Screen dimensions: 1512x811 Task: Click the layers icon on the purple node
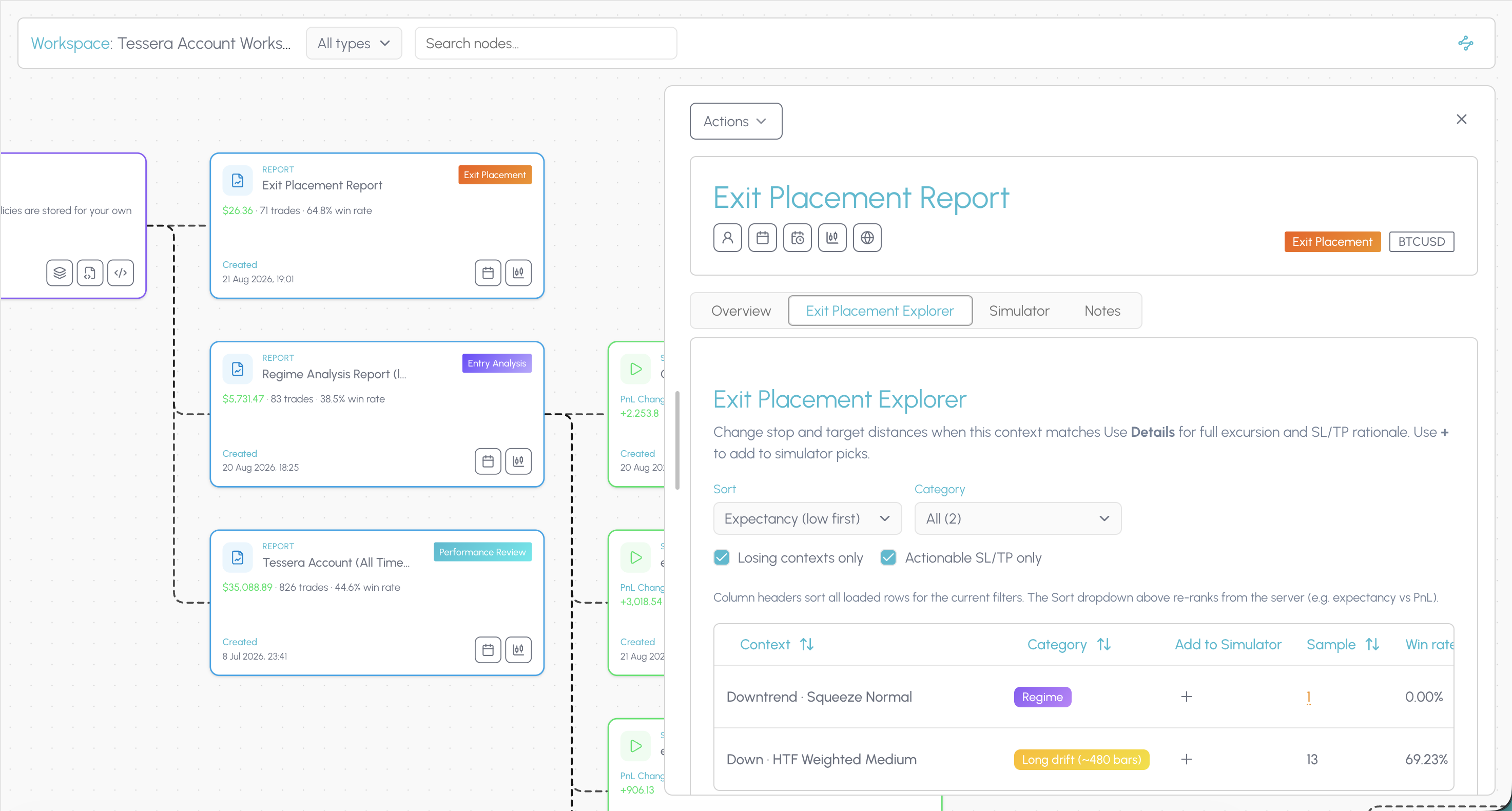(x=60, y=273)
